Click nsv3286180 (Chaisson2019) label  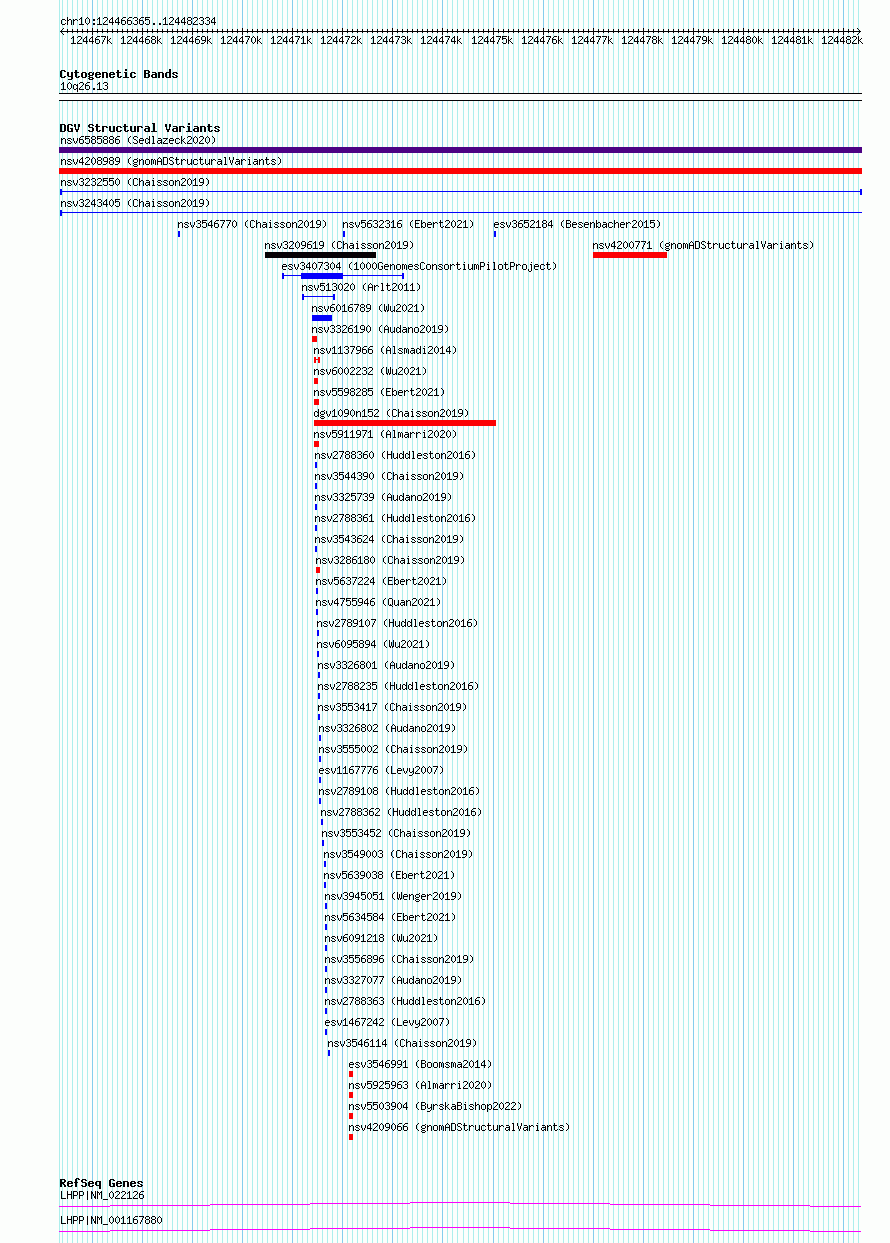[x=390, y=561]
